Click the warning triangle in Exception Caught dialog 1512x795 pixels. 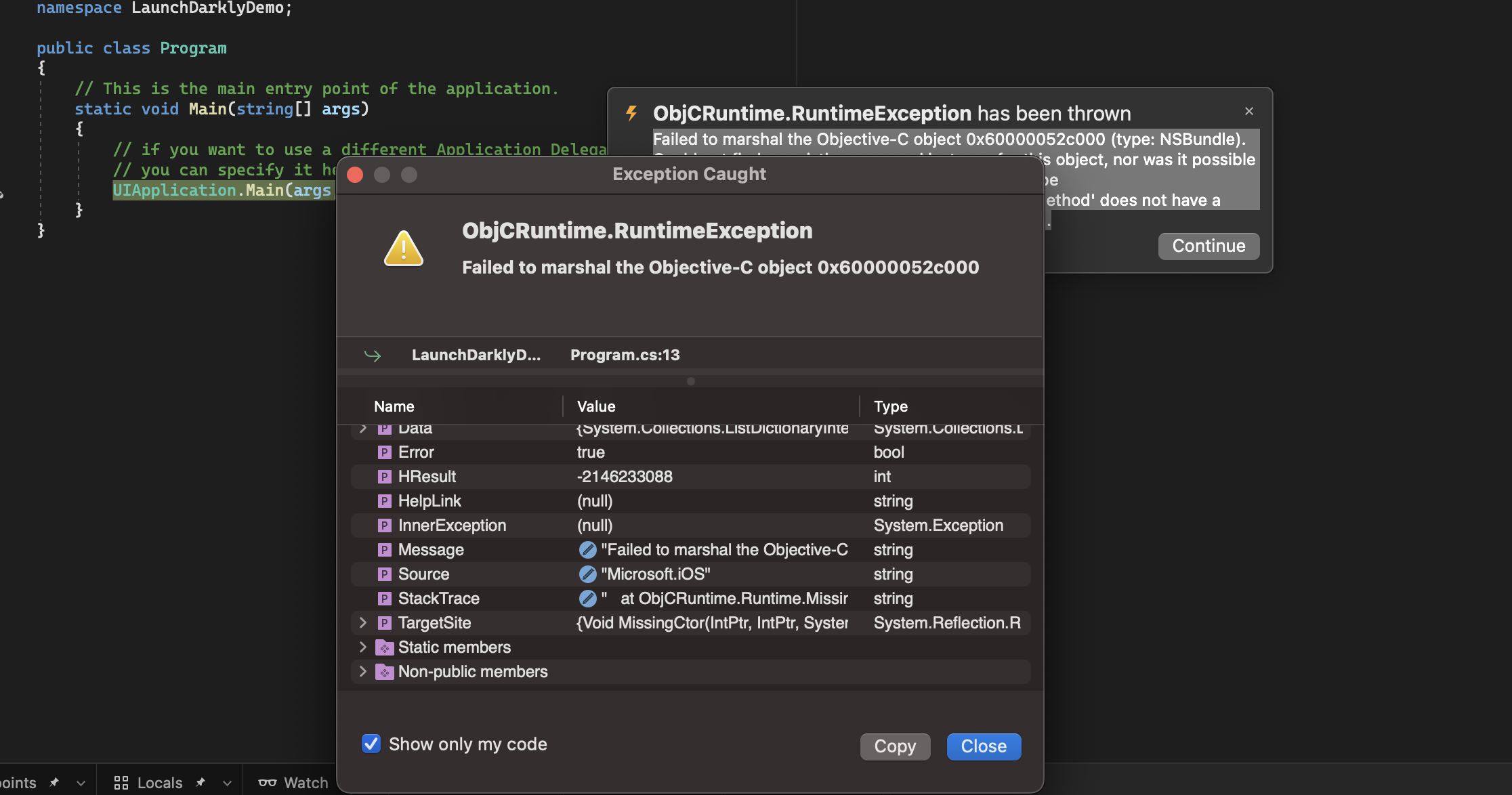(x=404, y=249)
